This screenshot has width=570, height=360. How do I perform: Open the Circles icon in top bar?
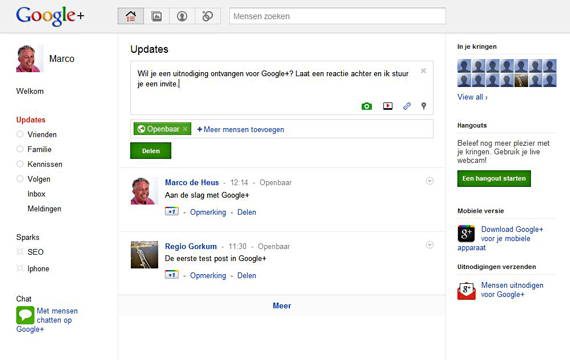coord(208,16)
